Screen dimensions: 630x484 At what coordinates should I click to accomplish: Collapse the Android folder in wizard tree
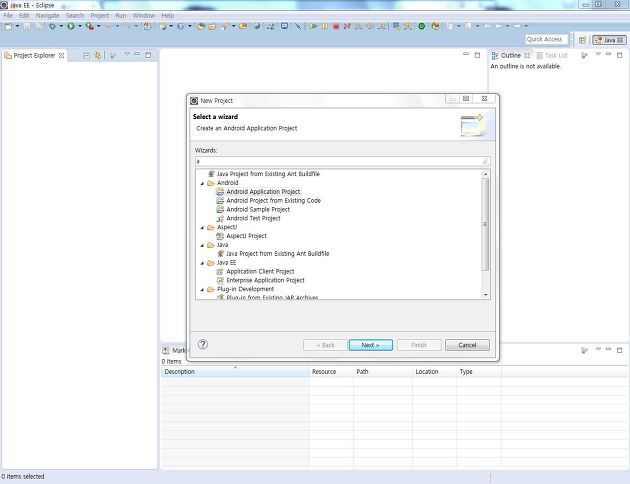pyautogui.click(x=202, y=183)
